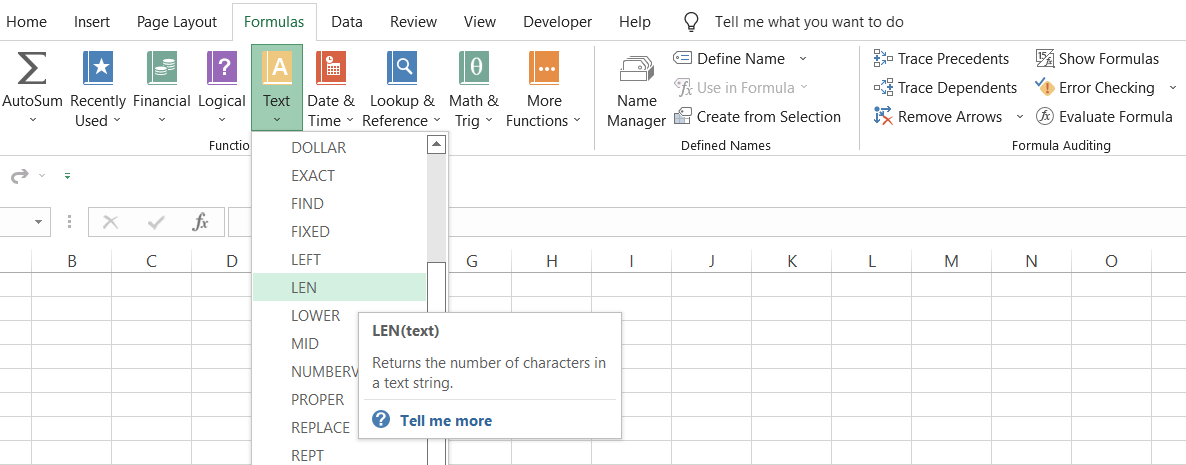Open the Lookup & Reference functions
The height and width of the screenshot is (465, 1186).
tap(402, 69)
